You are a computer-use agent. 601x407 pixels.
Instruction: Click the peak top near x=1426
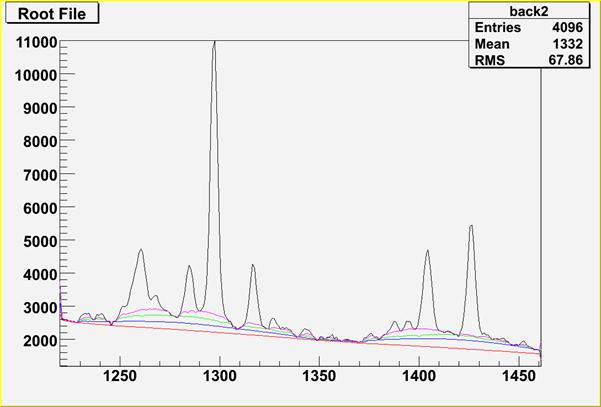tap(471, 226)
